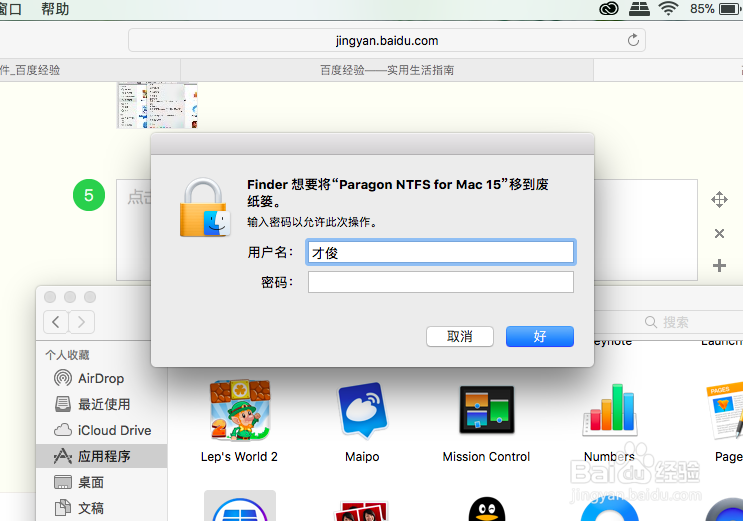The width and height of the screenshot is (743, 521).
Task: Click the lock Finder icon in dialog
Action: click(205, 207)
